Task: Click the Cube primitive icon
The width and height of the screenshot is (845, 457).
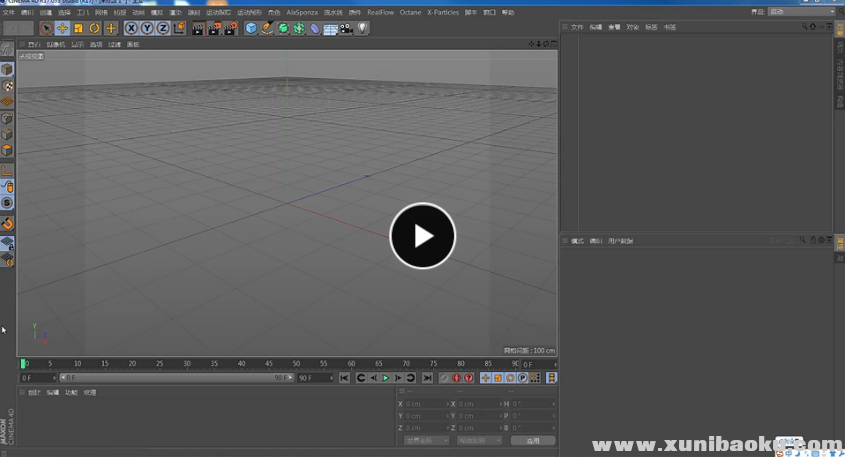Action: pos(251,28)
